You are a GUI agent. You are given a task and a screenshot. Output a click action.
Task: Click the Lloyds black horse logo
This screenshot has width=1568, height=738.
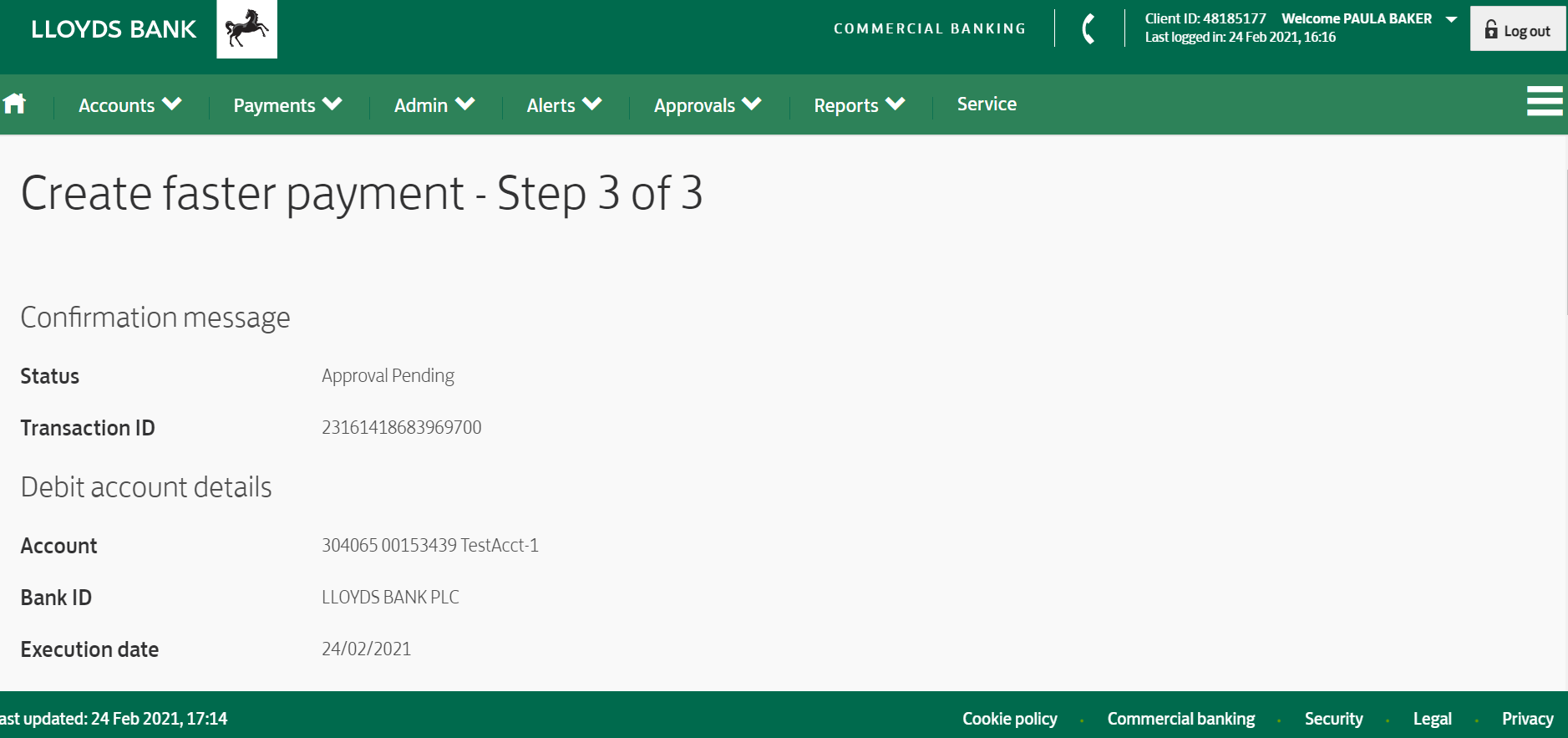pos(246,29)
